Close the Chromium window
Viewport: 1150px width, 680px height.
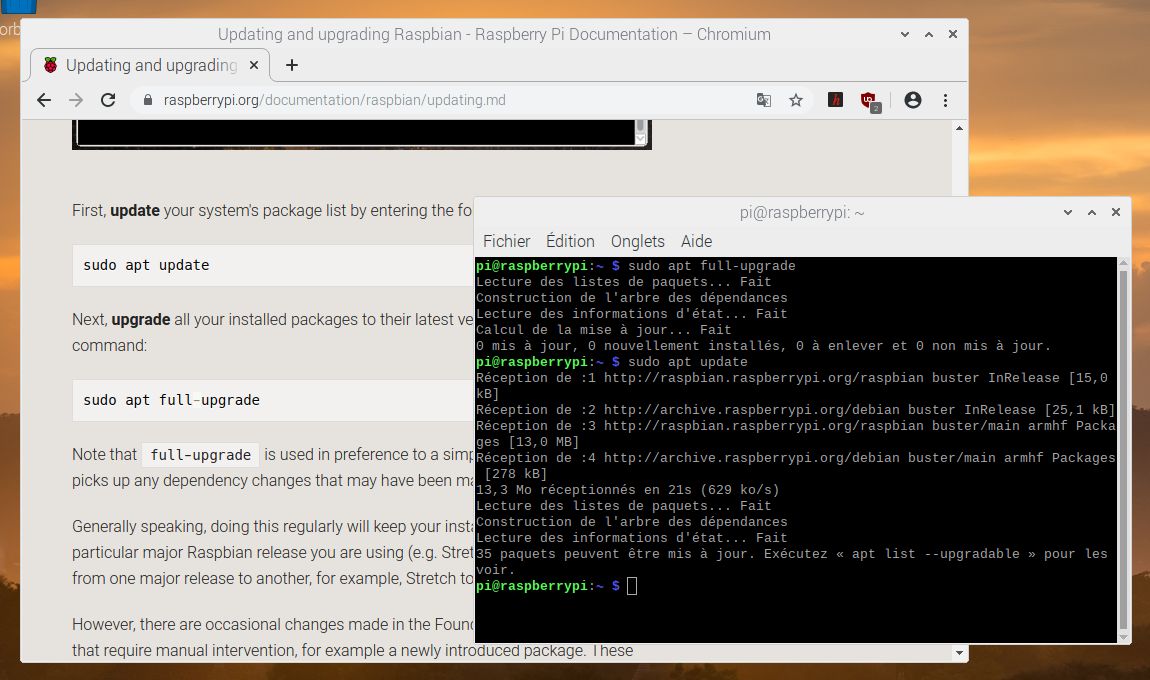pyautogui.click(x=953, y=34)
